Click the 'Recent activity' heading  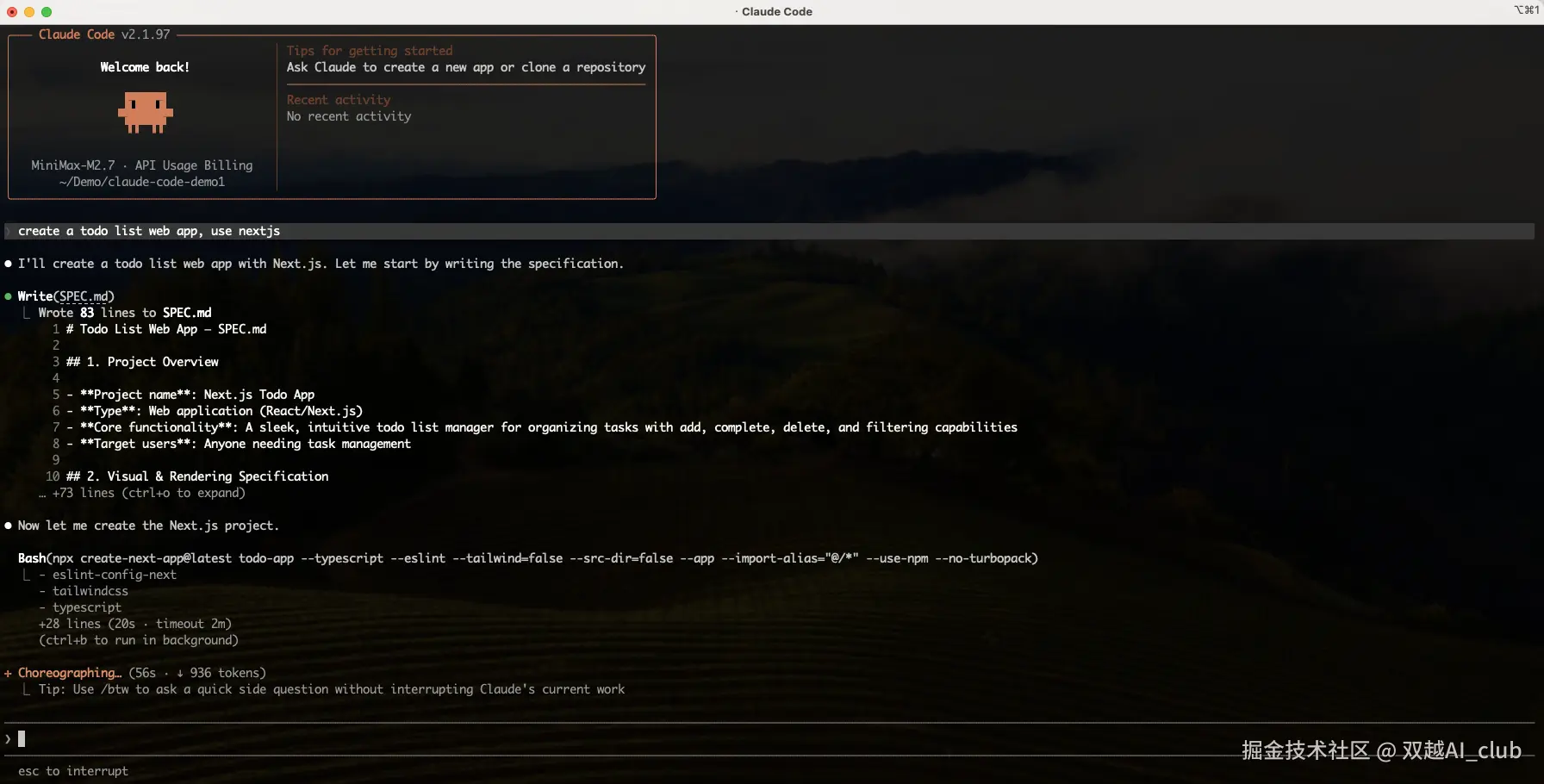point(339,100)
